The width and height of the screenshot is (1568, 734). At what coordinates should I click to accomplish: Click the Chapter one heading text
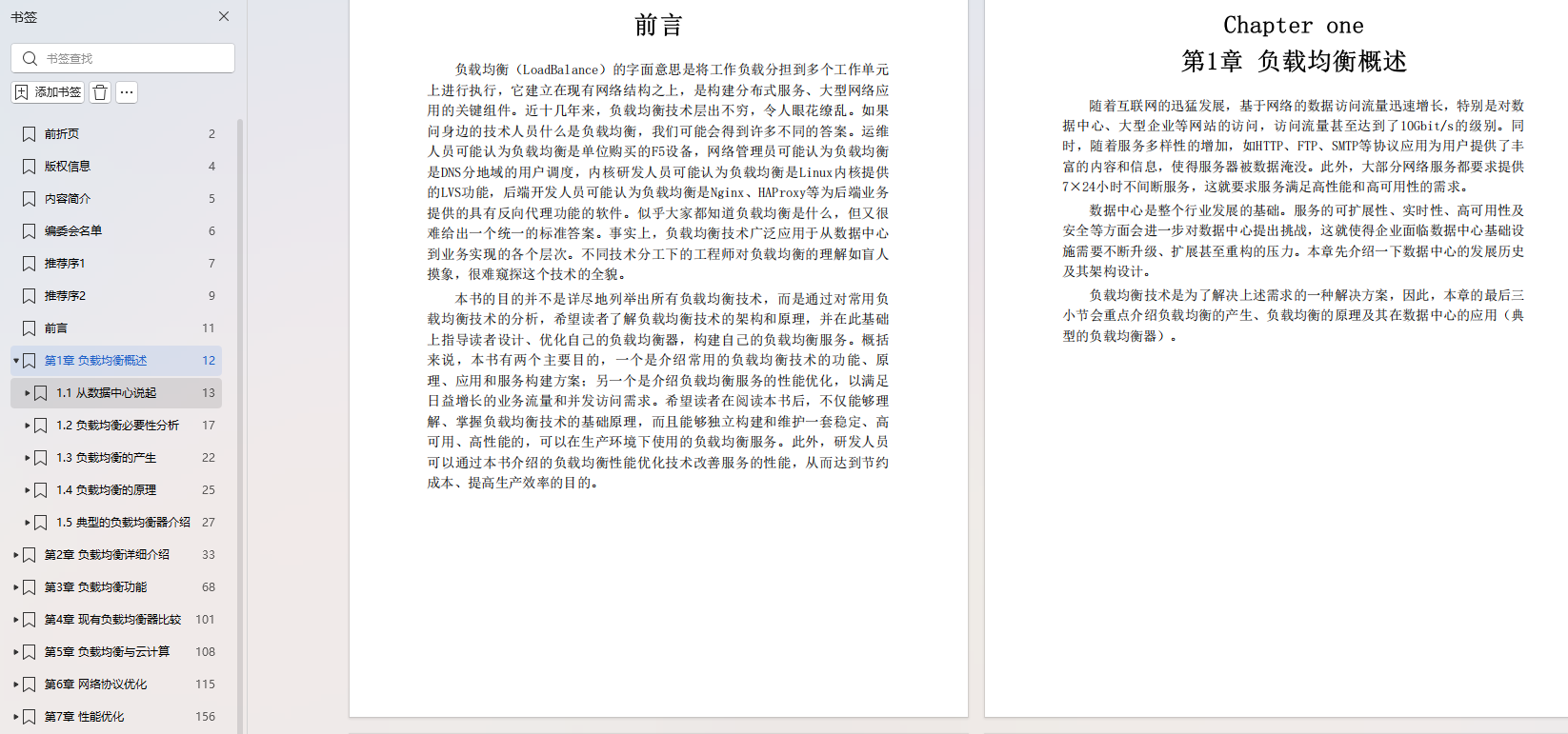[1293, 26]
